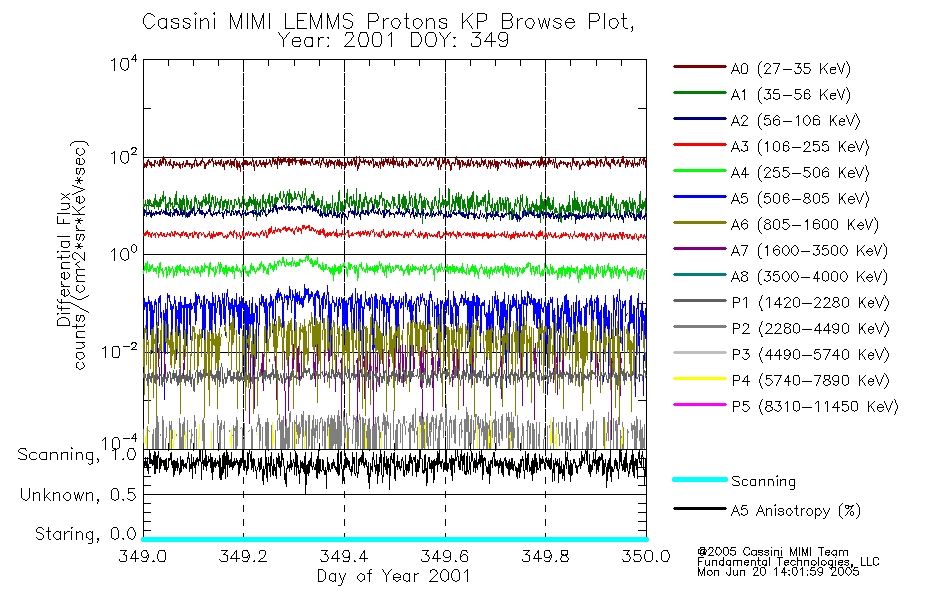Click the 349.8 x-axis tick label
950x600 pixels.
tap(545, 556)
